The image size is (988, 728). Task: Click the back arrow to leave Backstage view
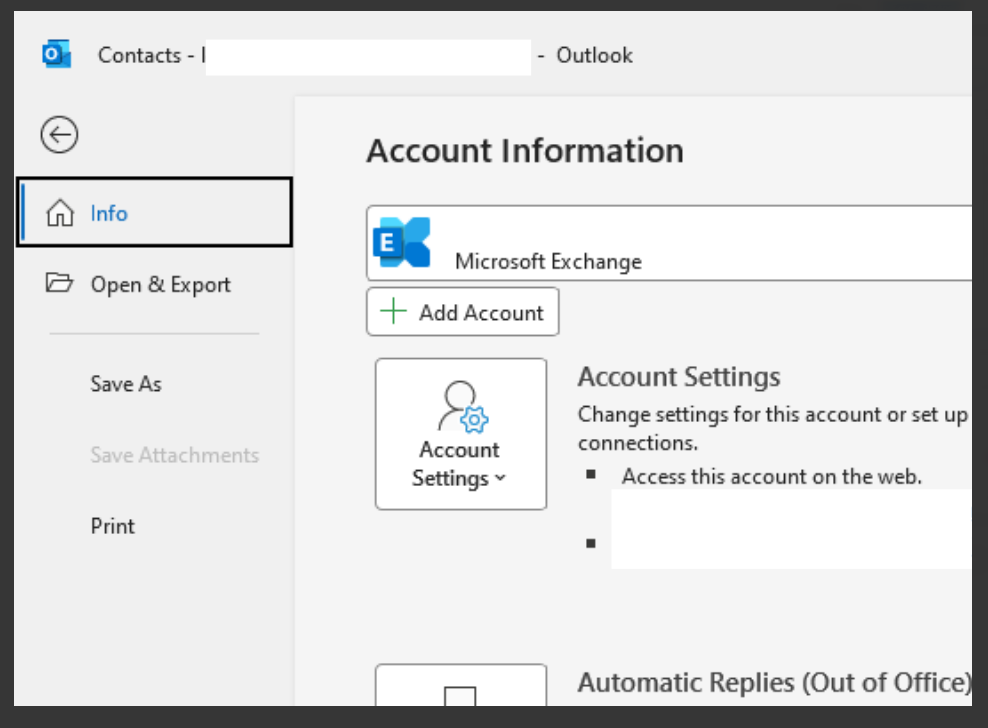pyautogui.click(x=59, y=134)
